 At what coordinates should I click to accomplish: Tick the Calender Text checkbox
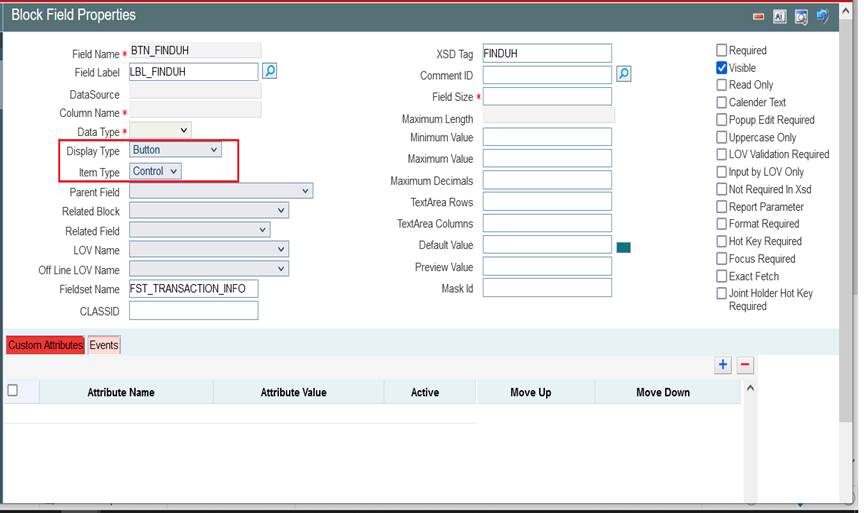click(x=721, y=102)
